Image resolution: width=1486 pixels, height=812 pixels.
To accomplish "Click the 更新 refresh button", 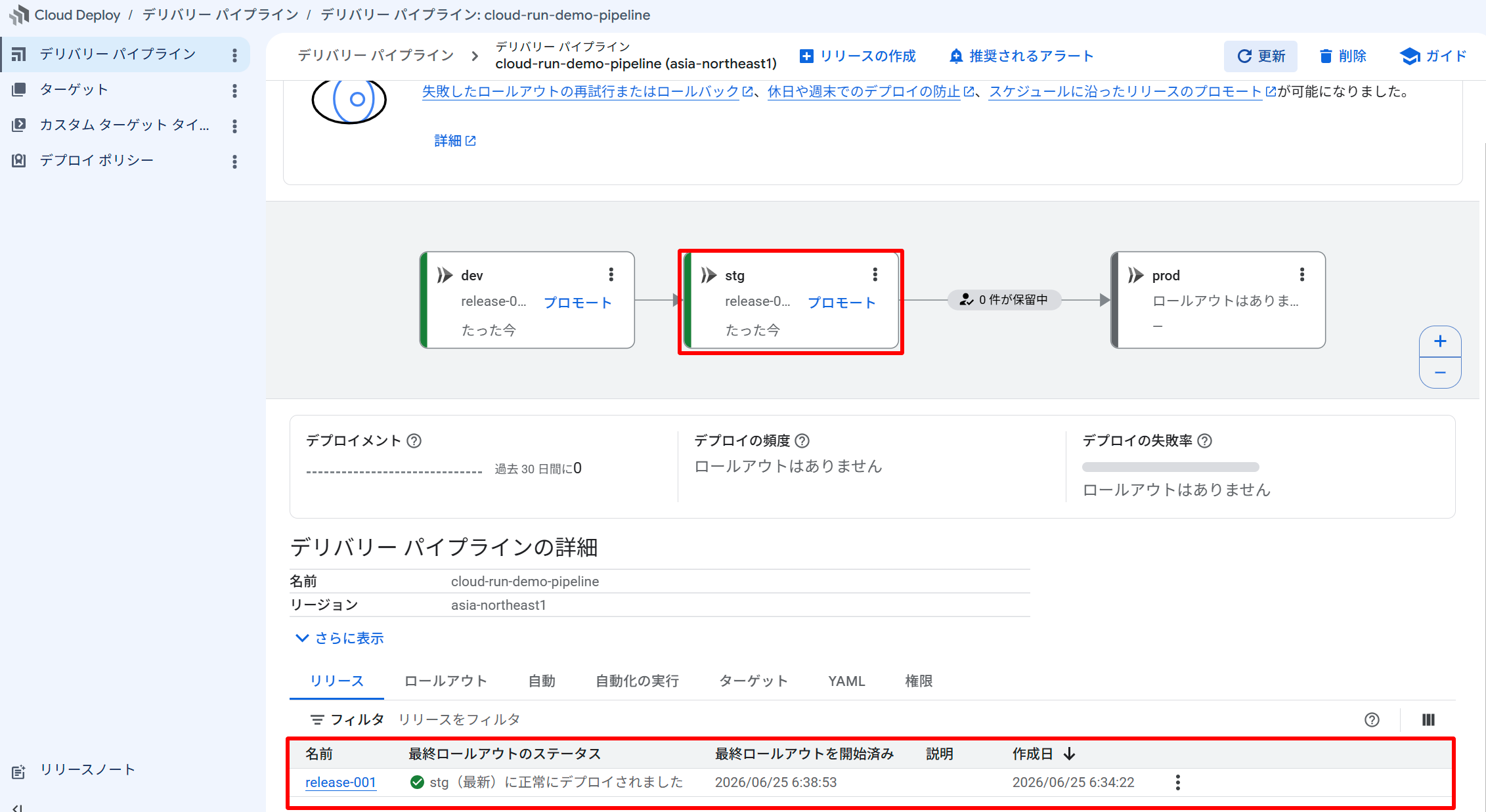I will (1260, 56).
